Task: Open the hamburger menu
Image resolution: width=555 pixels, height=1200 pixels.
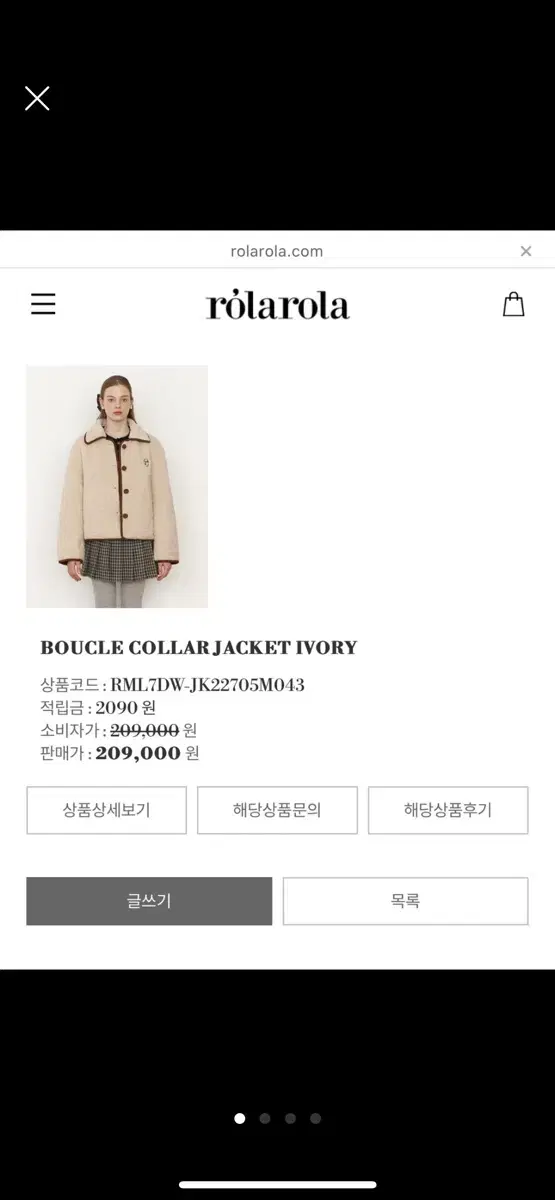Action: click(x=43, y=304)
